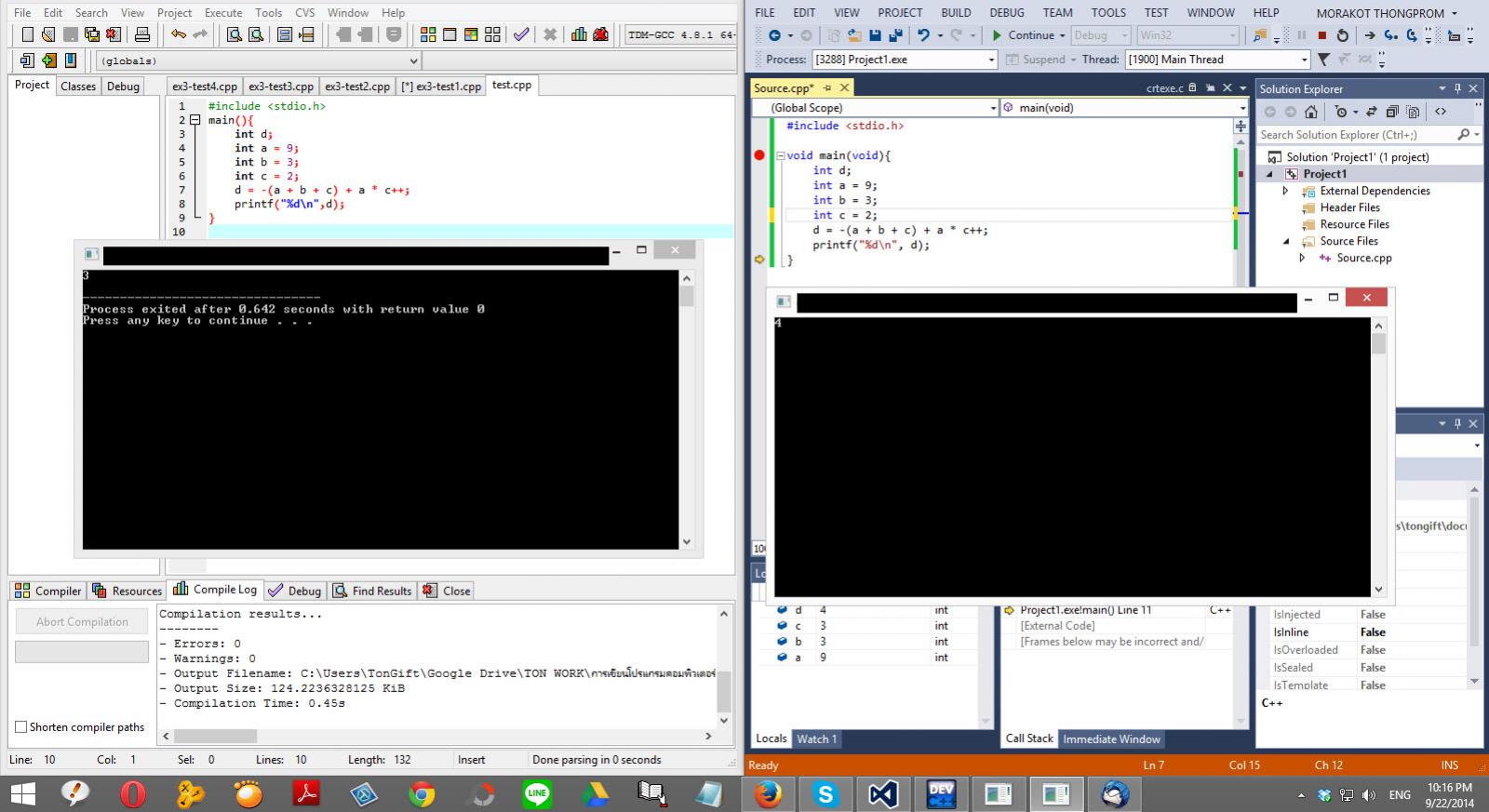Image resolution: width=1489 pixels, height=812 pixels.
Task: Toggle breakpoint at void main line
Action: 759,155
